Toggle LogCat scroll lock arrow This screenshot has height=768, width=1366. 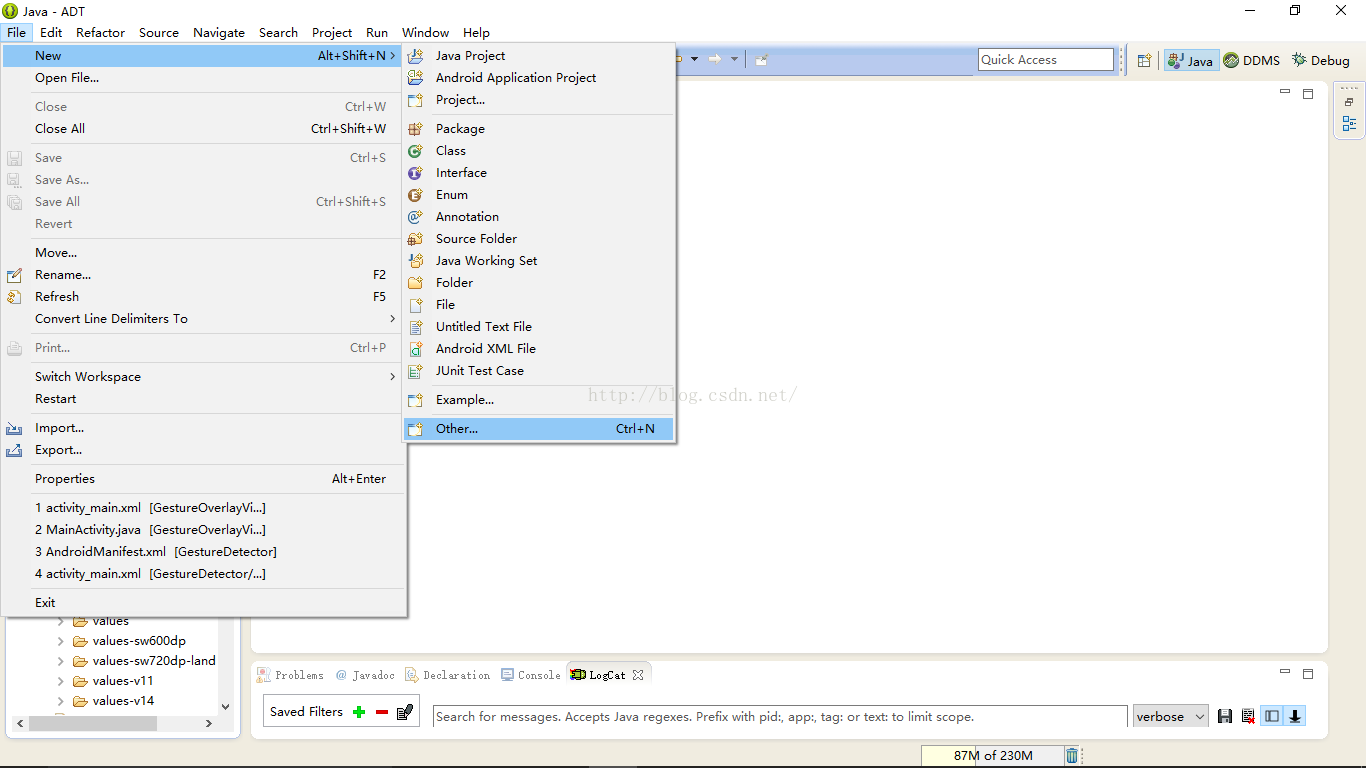1295,716
